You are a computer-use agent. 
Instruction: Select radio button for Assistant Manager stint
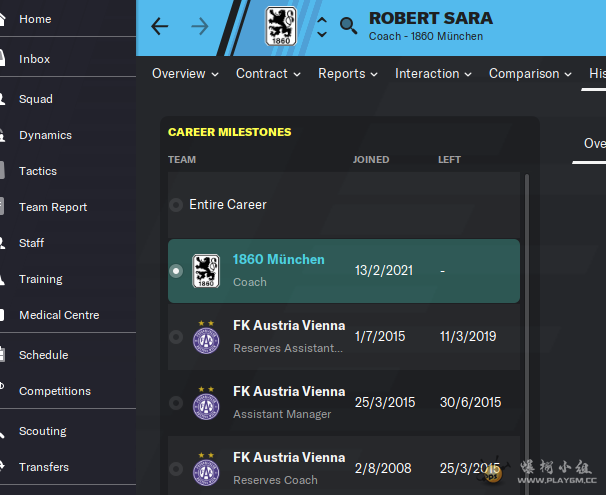[176, 403]
